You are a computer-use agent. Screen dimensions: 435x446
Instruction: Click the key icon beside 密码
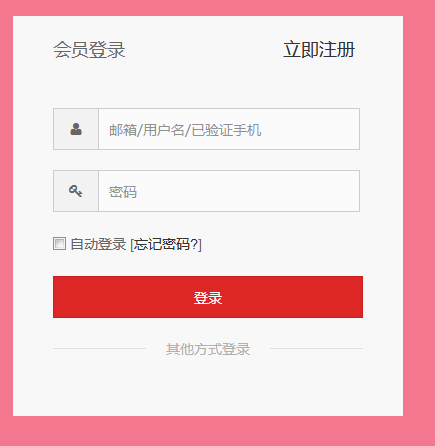(x=76, y=191)
